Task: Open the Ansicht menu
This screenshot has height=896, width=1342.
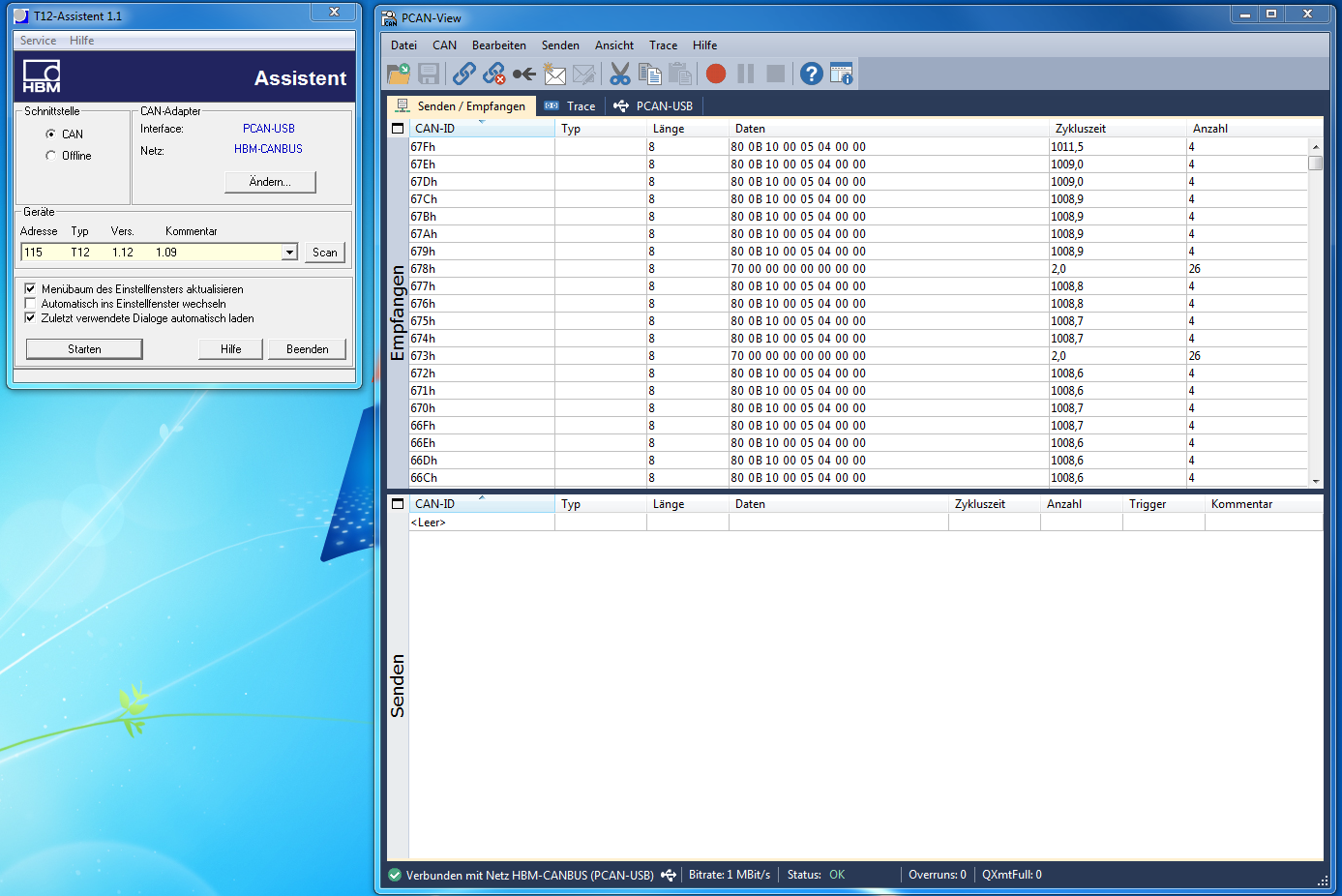Action: tap(614, 45)
